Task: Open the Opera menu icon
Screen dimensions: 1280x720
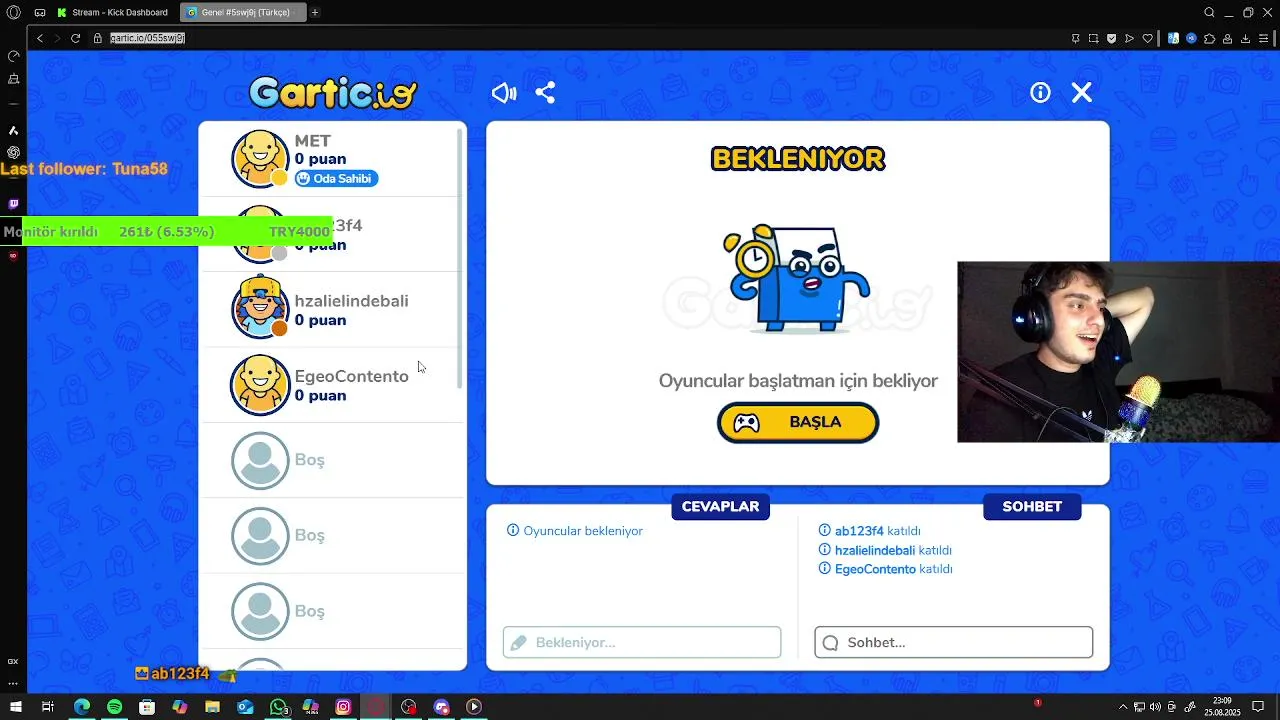Action: click(13, 12)
